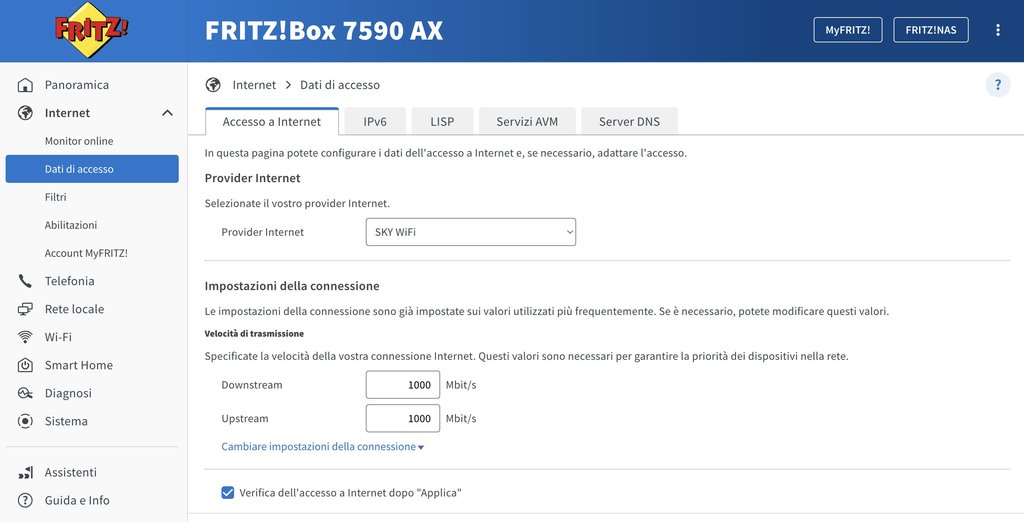Image resolution: width=1024 pixels, height=522 pixels.
Task: Open the three-dot menu in header
Action: 997,30
